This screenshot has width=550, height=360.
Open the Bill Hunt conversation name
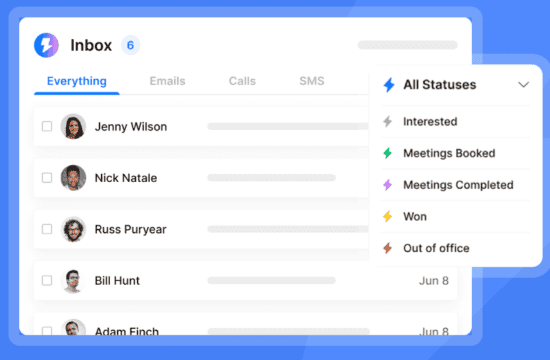click(x=117, y=281)
